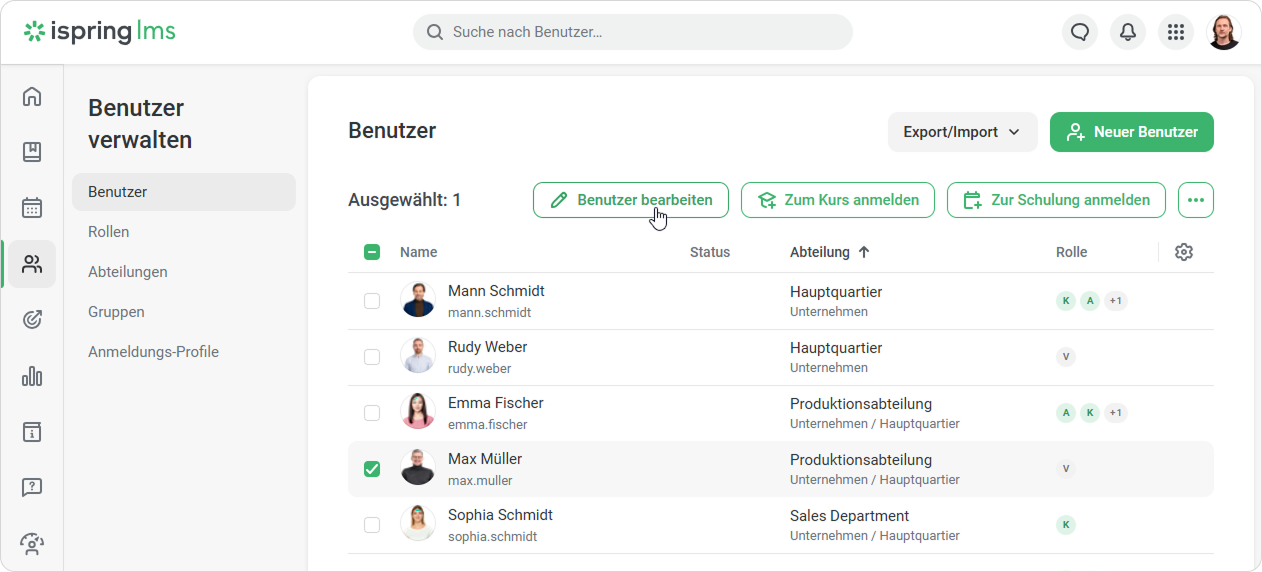Click Sophia Schmidt's avatar thumbnail

[418, 524]
